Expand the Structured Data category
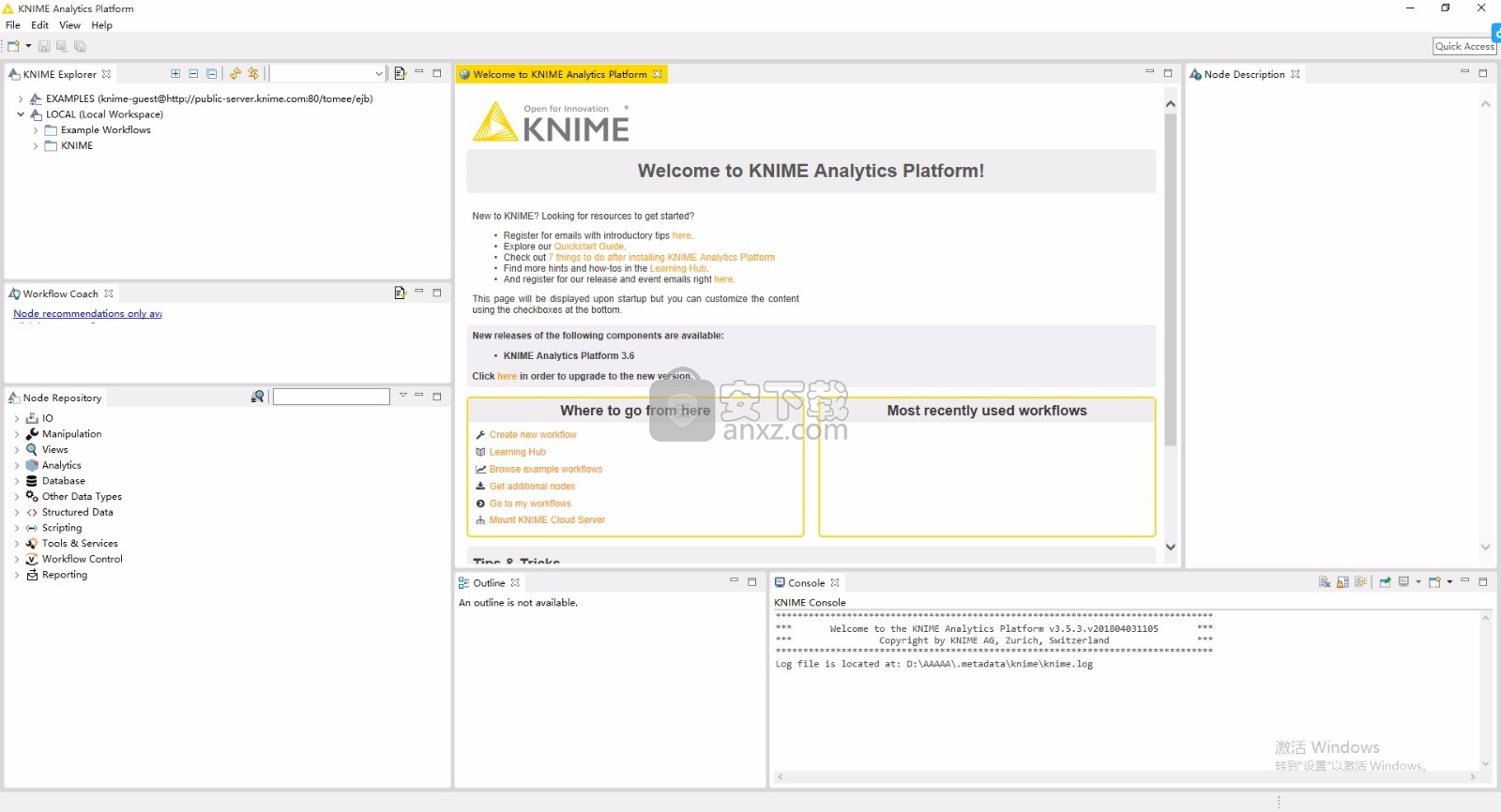The height and width of the screenshot is (812, 1501). [x=17, y=512]
